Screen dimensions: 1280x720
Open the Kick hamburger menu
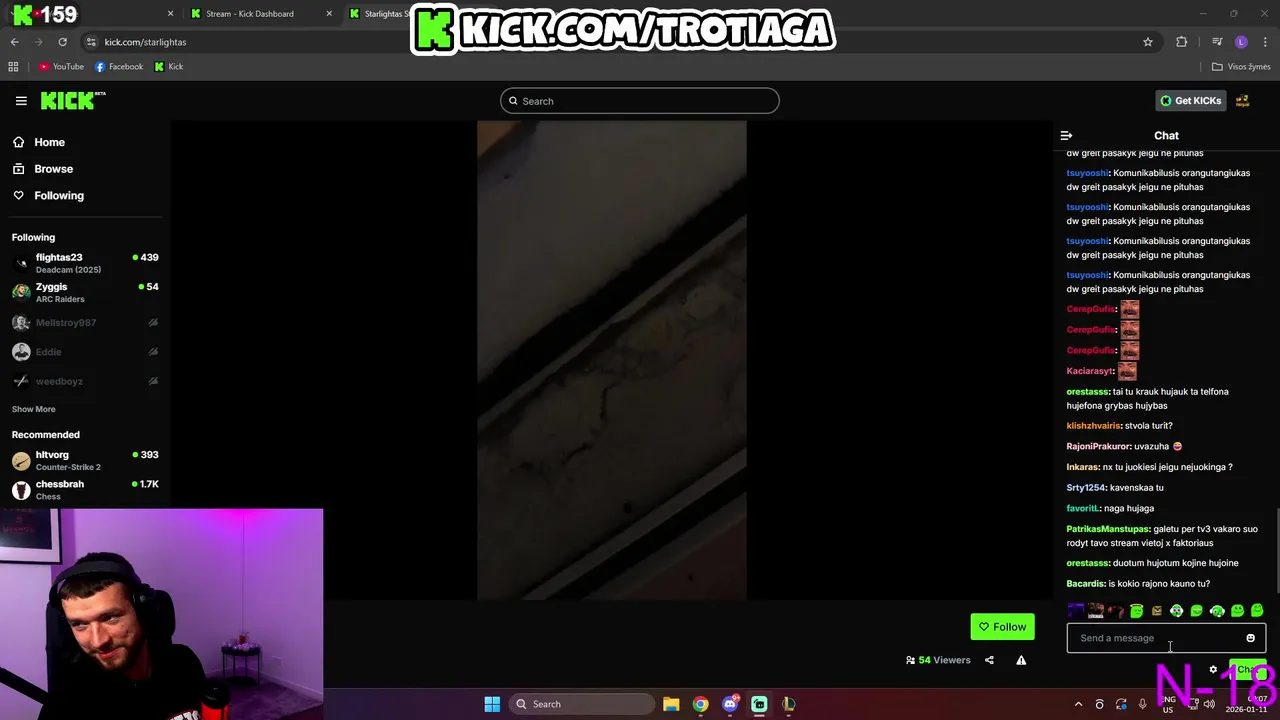21,101
